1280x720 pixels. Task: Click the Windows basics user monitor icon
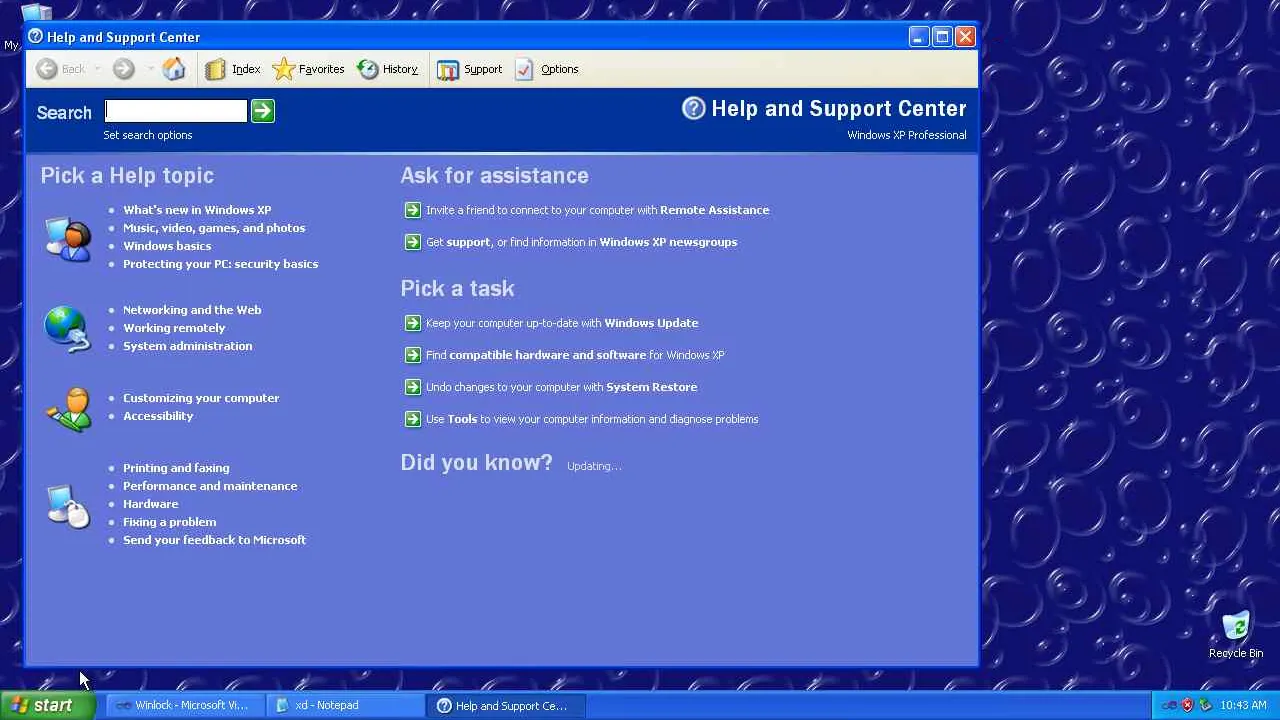point(68,238)
